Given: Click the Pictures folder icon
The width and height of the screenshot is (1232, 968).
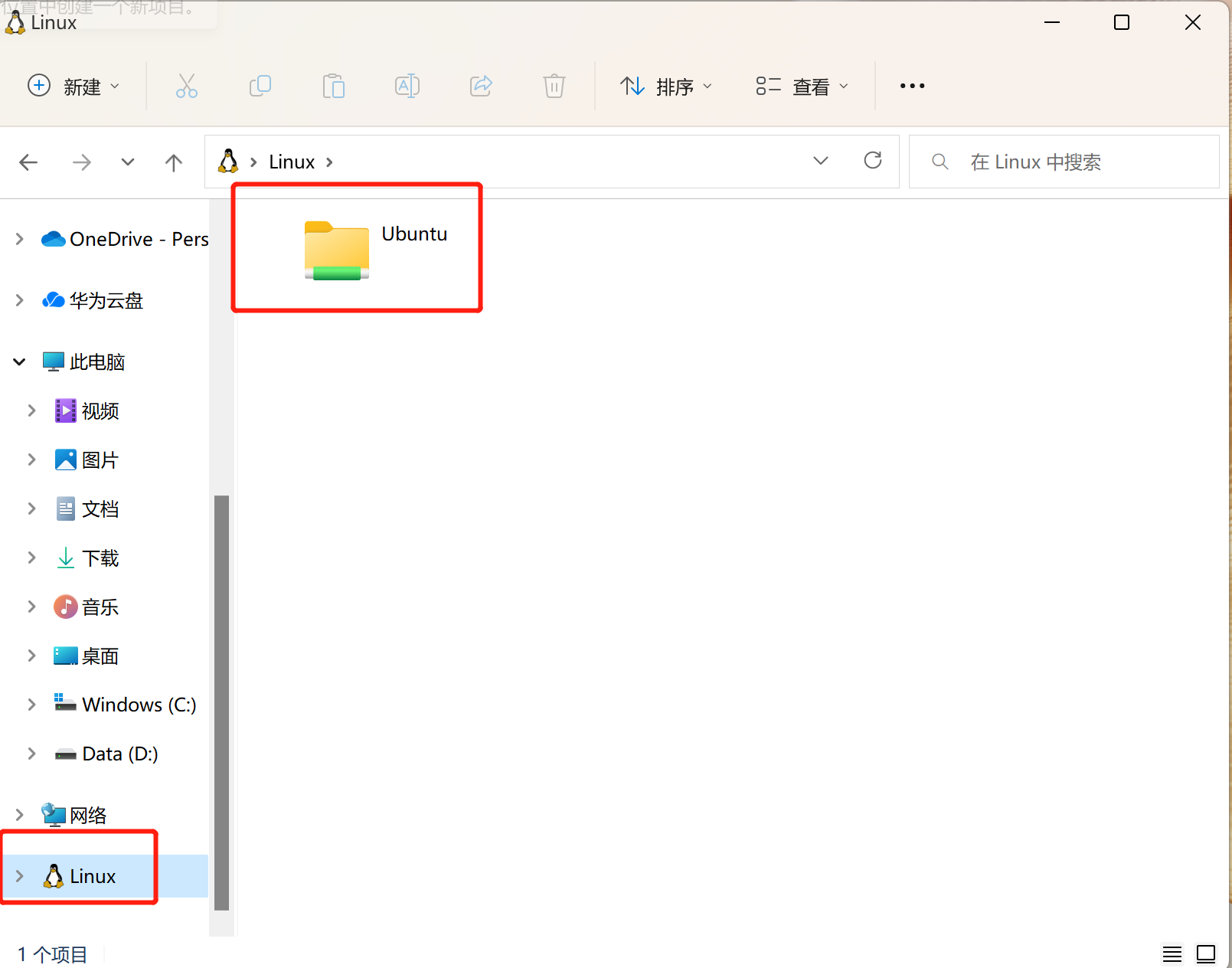Looking at the screenshot, I should [x=66, y=459].
